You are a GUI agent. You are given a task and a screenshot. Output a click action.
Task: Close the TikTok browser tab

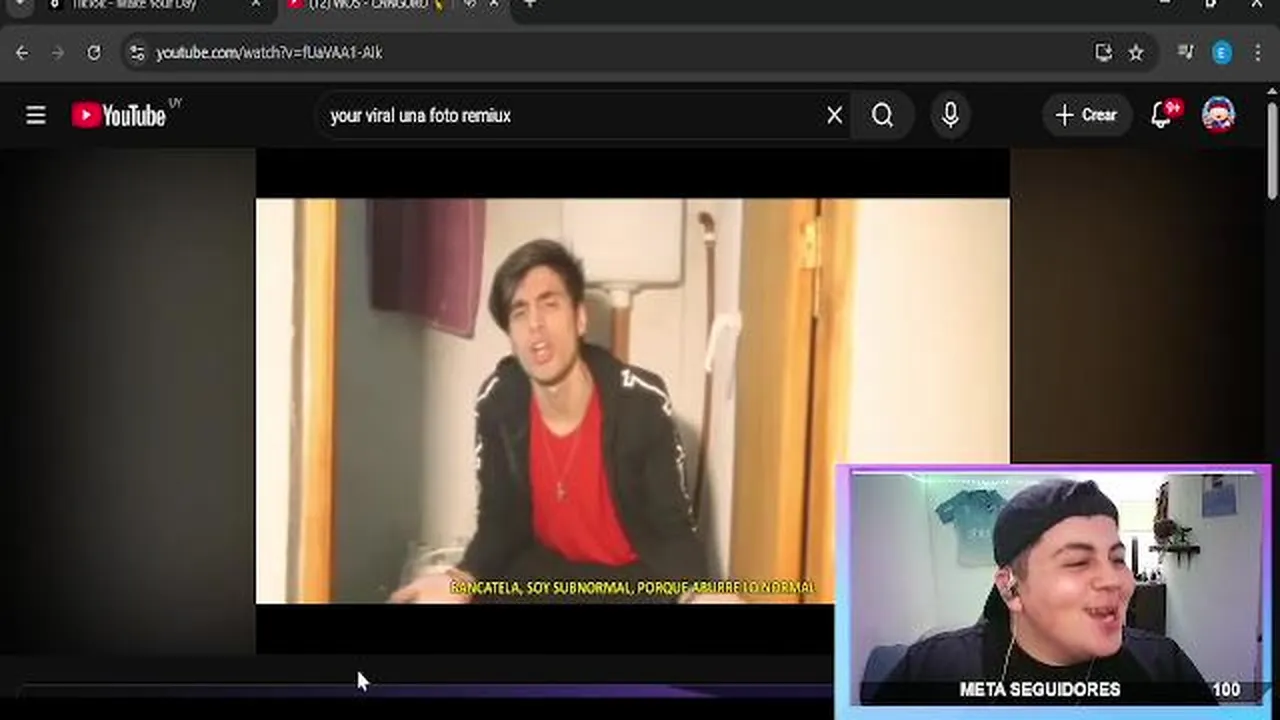pyautogui.click(x=255, y=4)
